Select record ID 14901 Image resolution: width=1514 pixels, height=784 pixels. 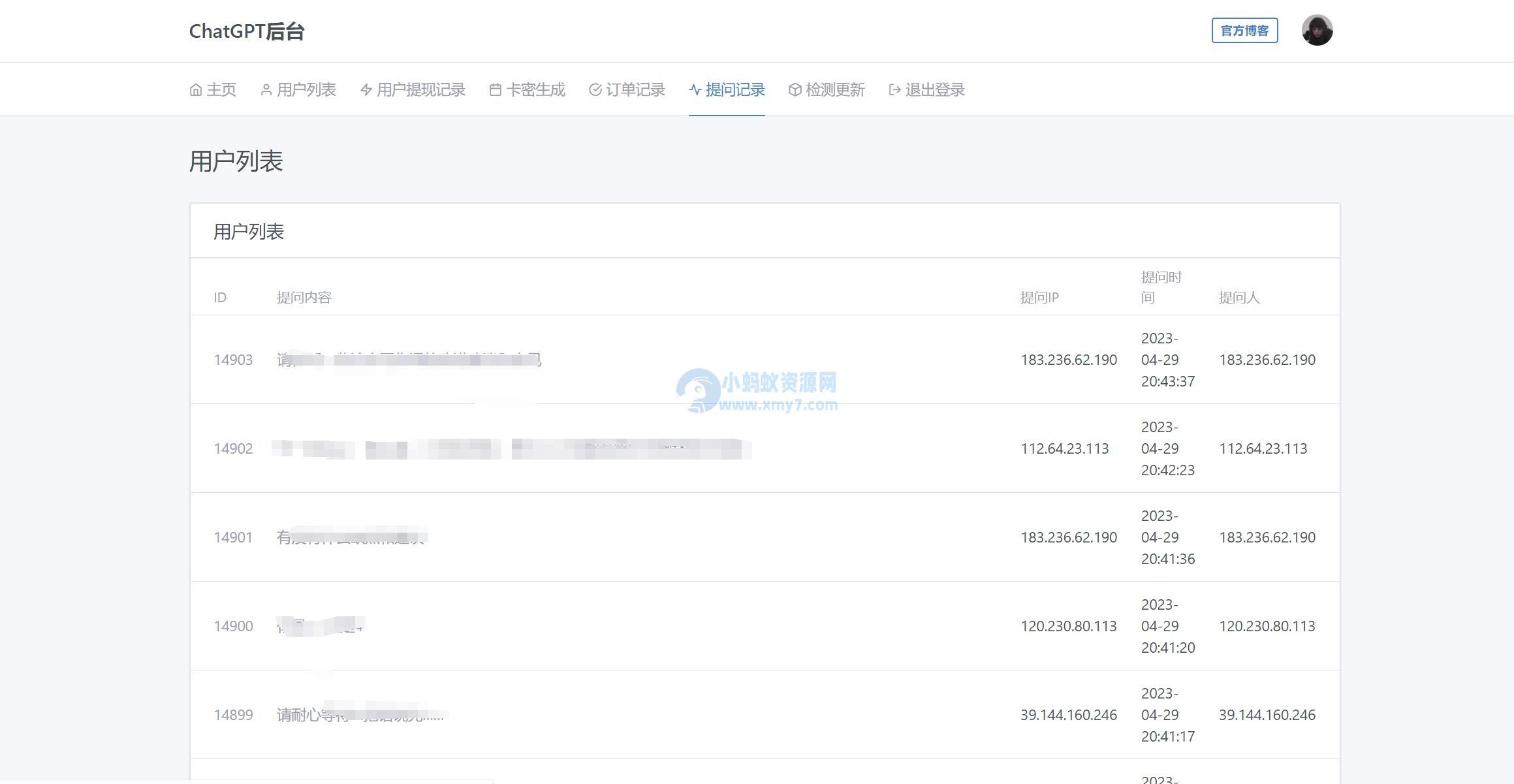pos(233,537)
